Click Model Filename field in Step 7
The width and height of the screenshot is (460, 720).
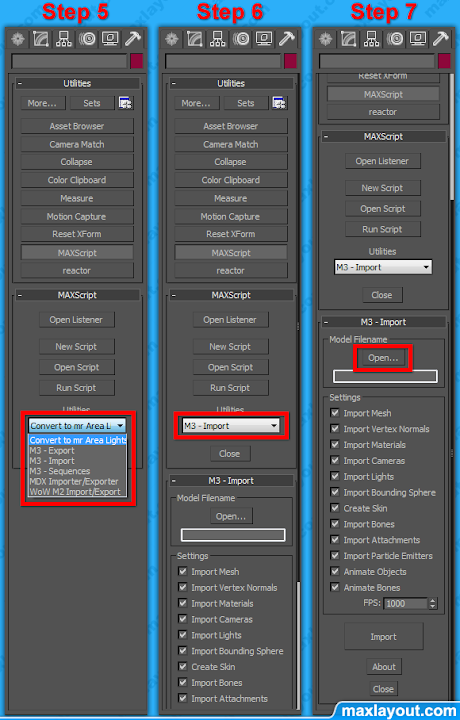click(385, 376)
